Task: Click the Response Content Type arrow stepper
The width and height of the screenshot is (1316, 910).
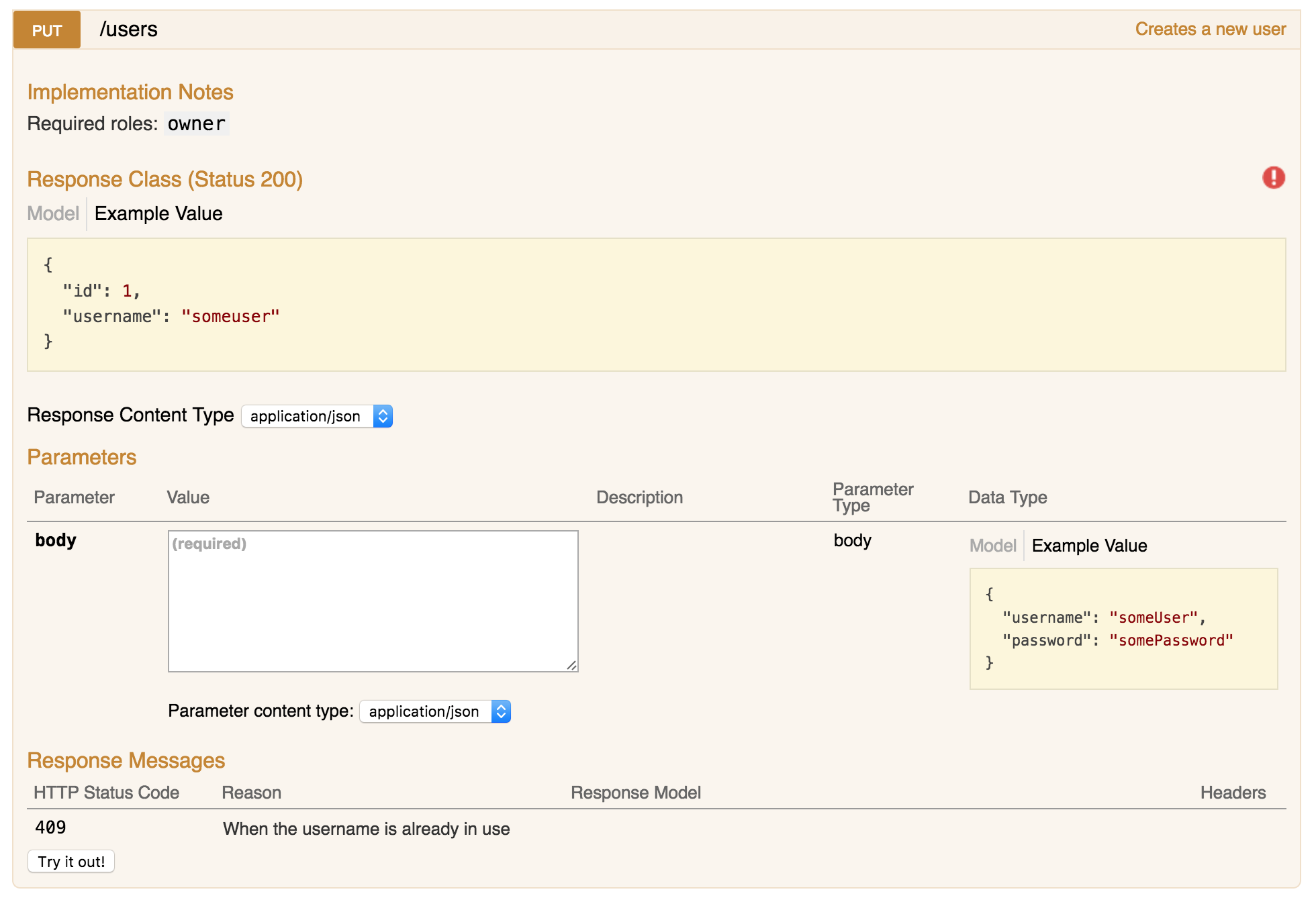Action: pos(383,416)
